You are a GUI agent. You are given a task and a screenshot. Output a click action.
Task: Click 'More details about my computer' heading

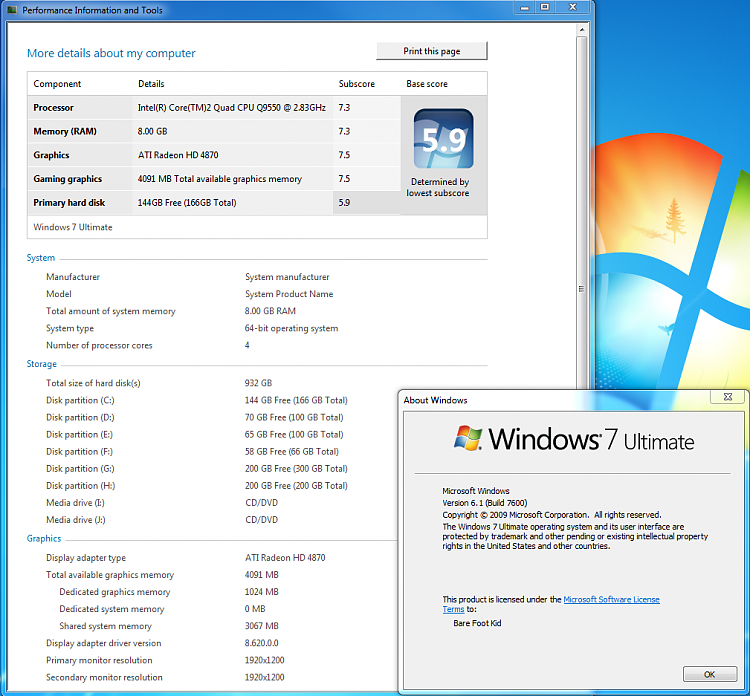click(111, 53)
